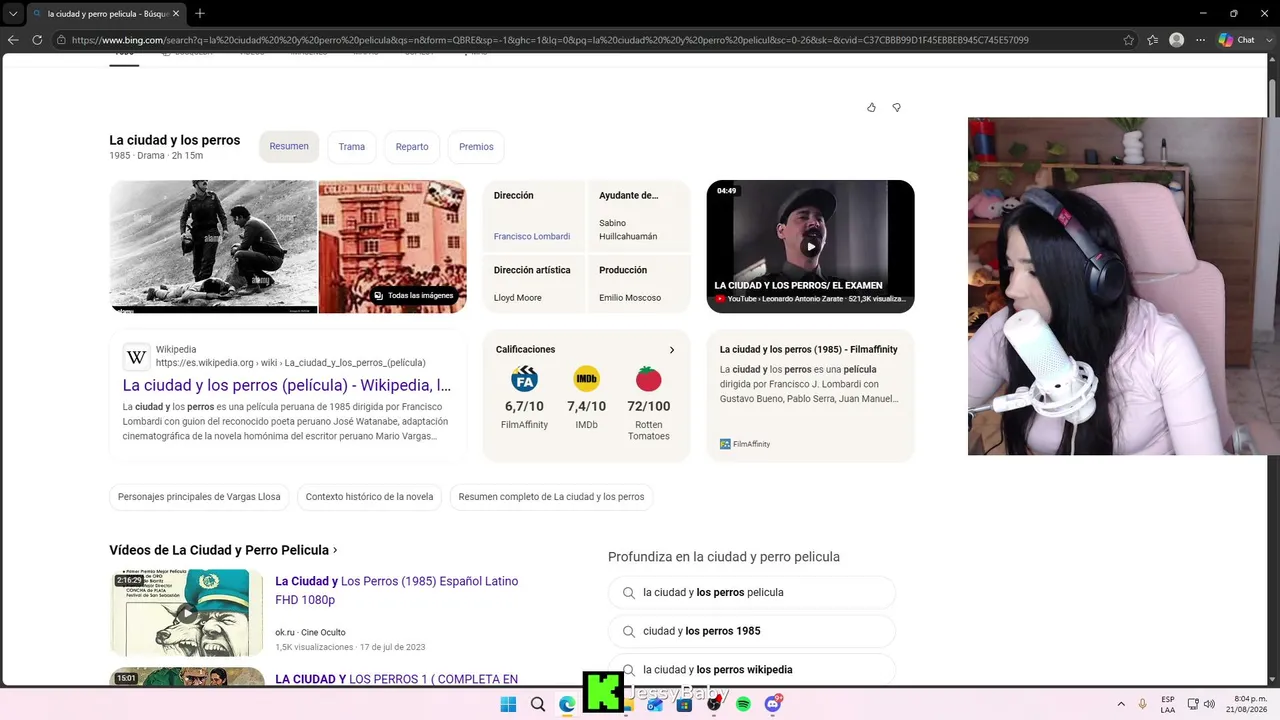Open Spotify from the taskbar
The width and height of the screenshot is (1280, 720).
coord(743,704)
